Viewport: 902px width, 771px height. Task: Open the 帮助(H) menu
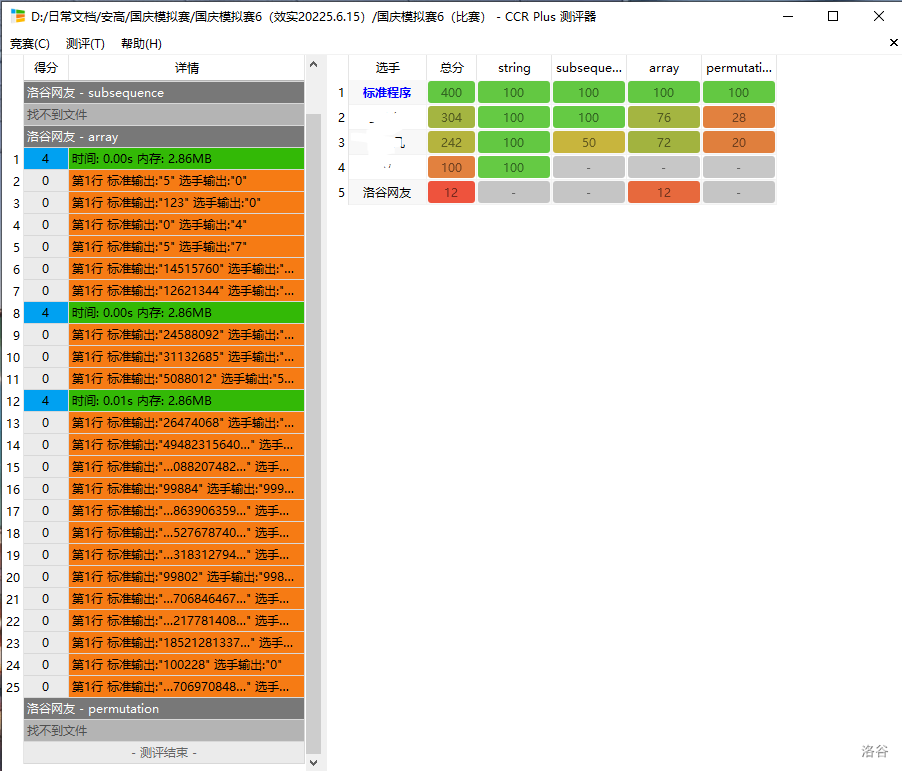[x=141, y=43]
